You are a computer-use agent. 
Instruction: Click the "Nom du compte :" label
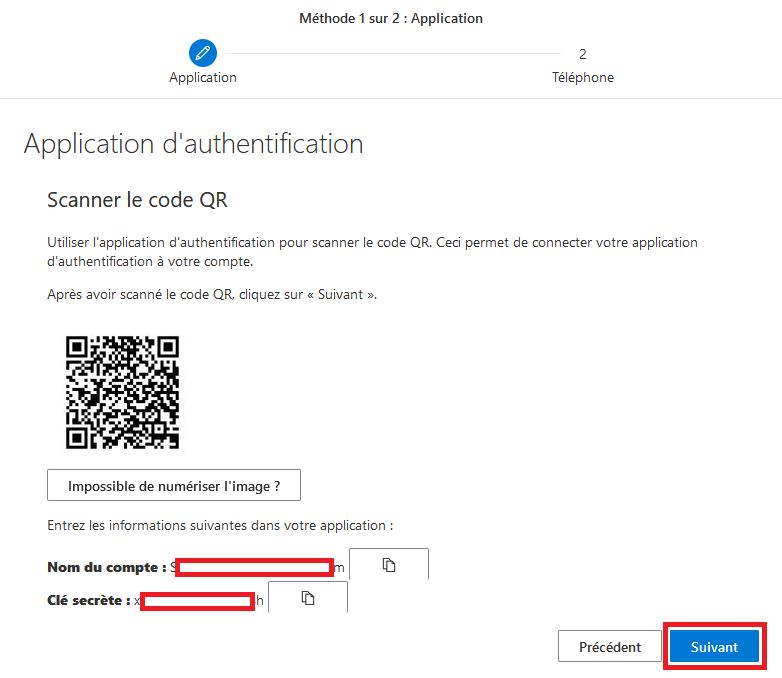(x=107, y=567)
